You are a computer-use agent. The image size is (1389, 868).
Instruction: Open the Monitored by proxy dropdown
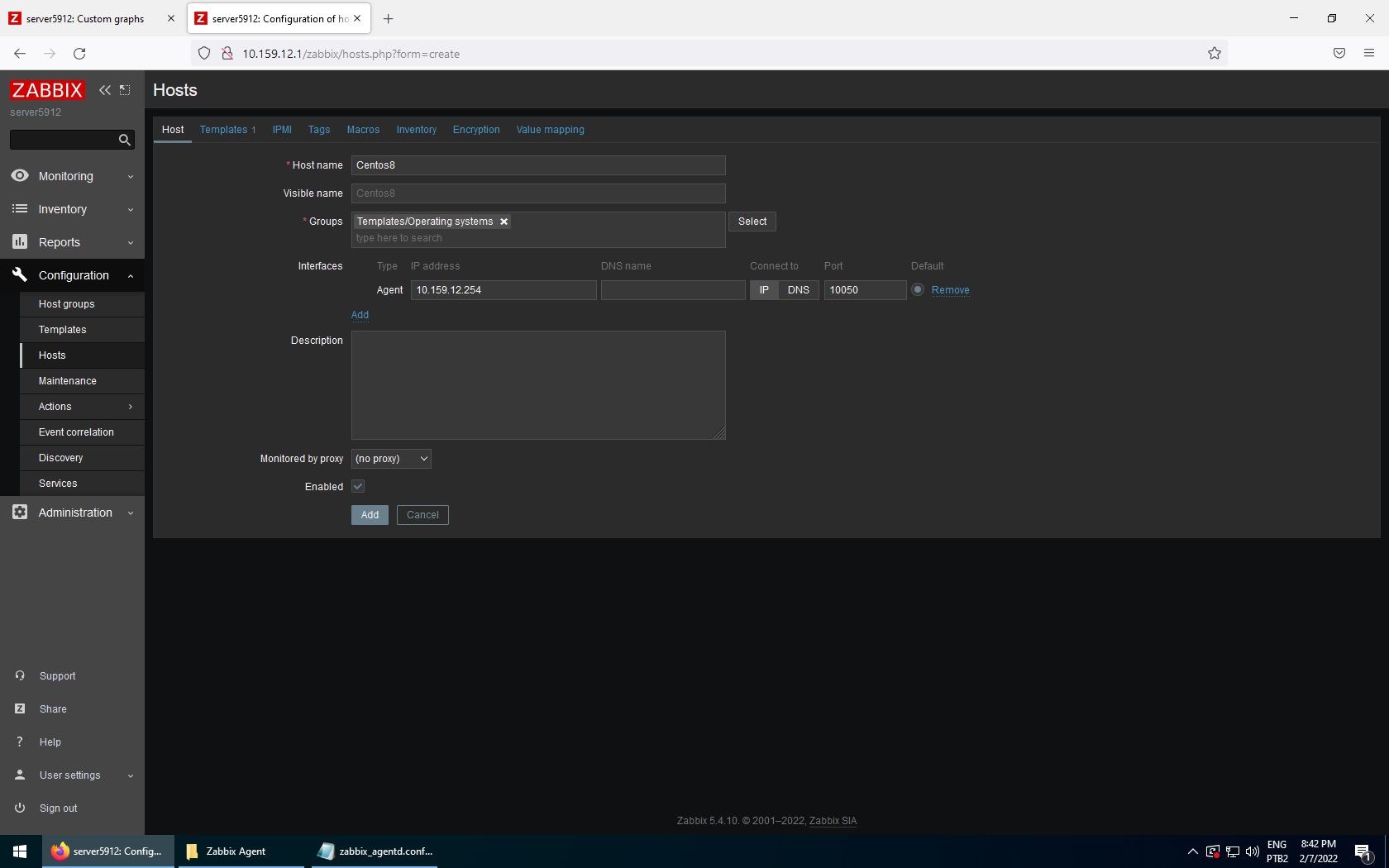pyautogui.click(x=390, y=459)
